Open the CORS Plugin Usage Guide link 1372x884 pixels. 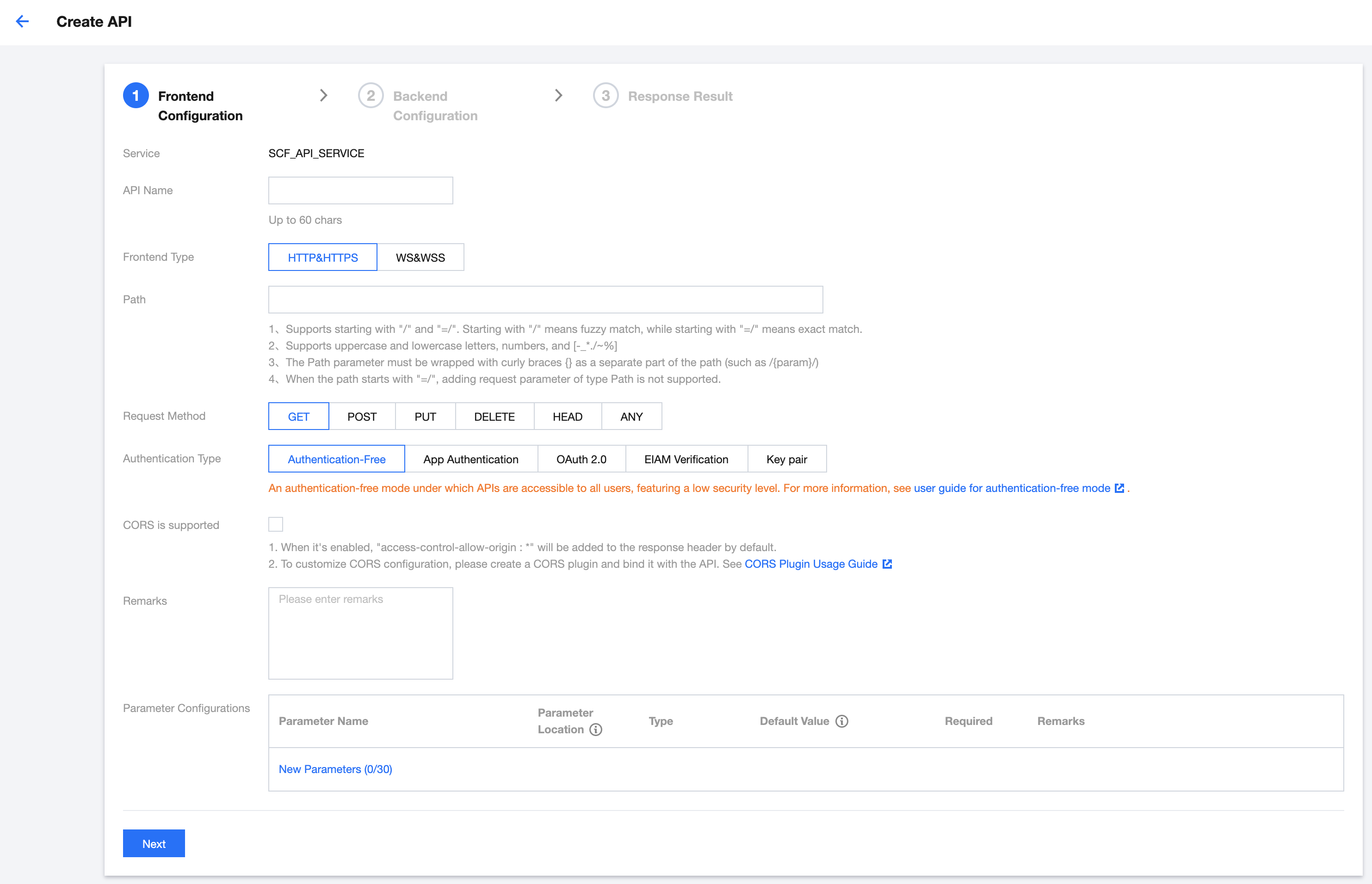click(x=810, y=564)
